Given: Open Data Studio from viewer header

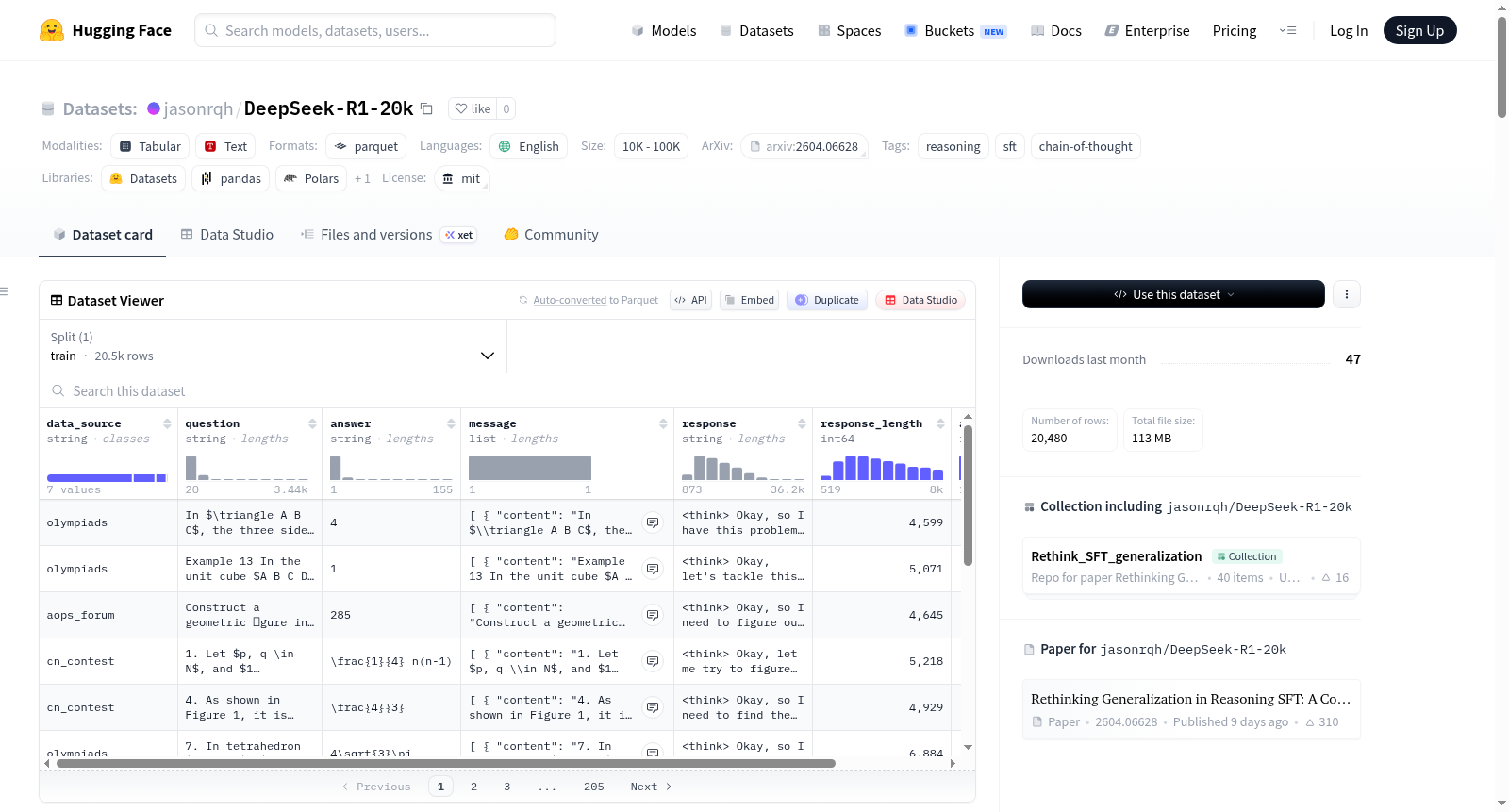Looking at the screenshot, I should [920, 300].
